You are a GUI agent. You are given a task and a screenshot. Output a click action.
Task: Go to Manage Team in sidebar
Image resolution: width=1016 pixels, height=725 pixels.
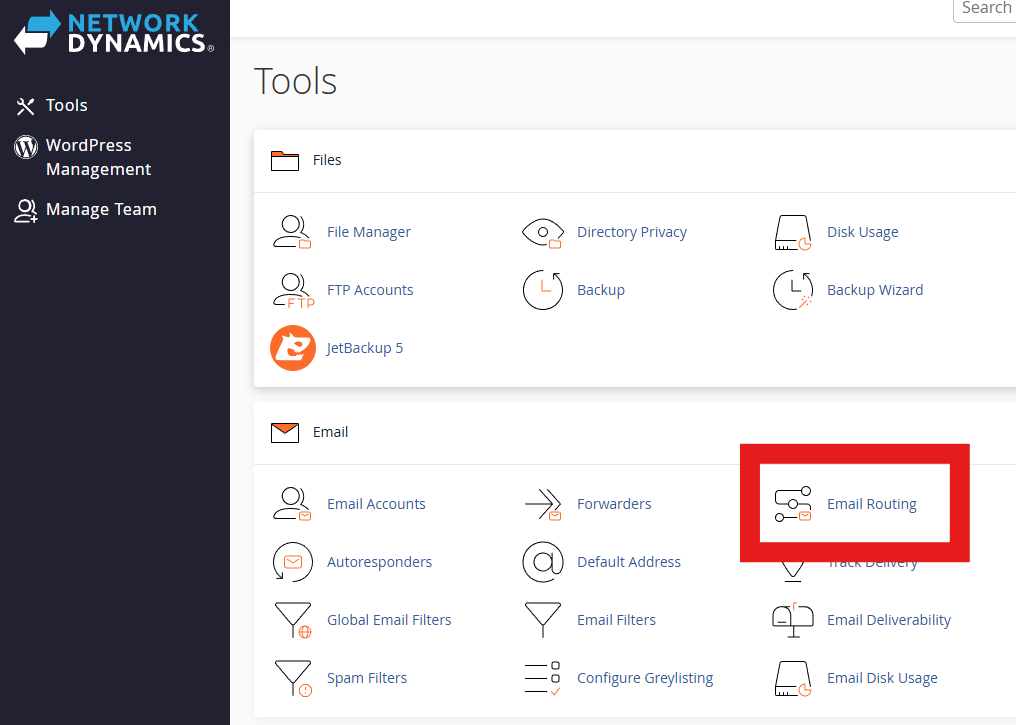(x=100, y=210)
